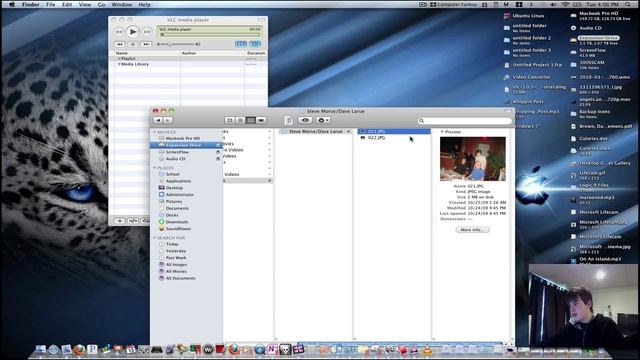Select file 022.JPG in Finder
The image size is (640, 360).
[376, 138]
